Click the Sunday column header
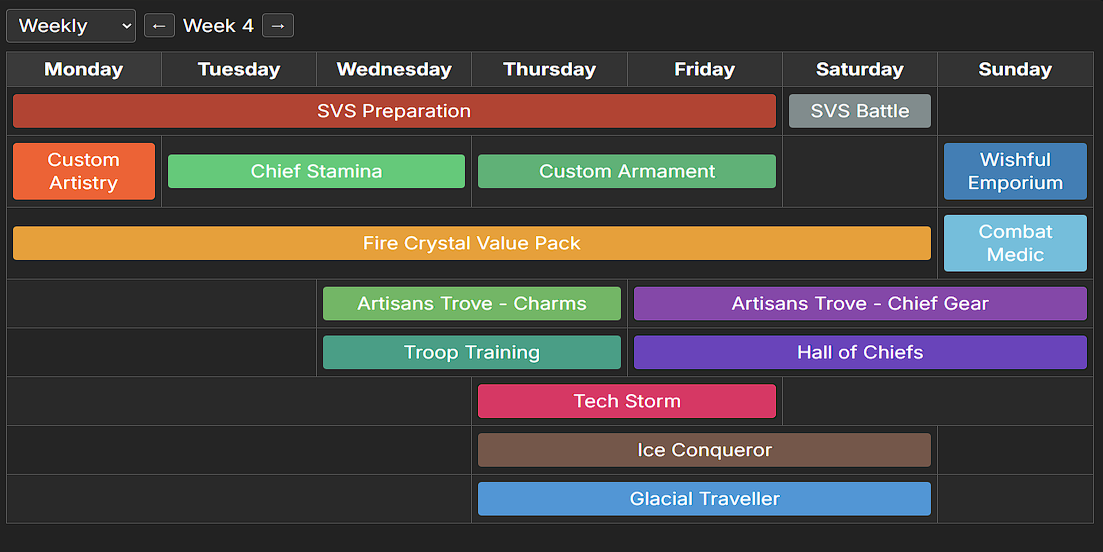Viewport: 1103px width, 552px height. (1015, 69)
